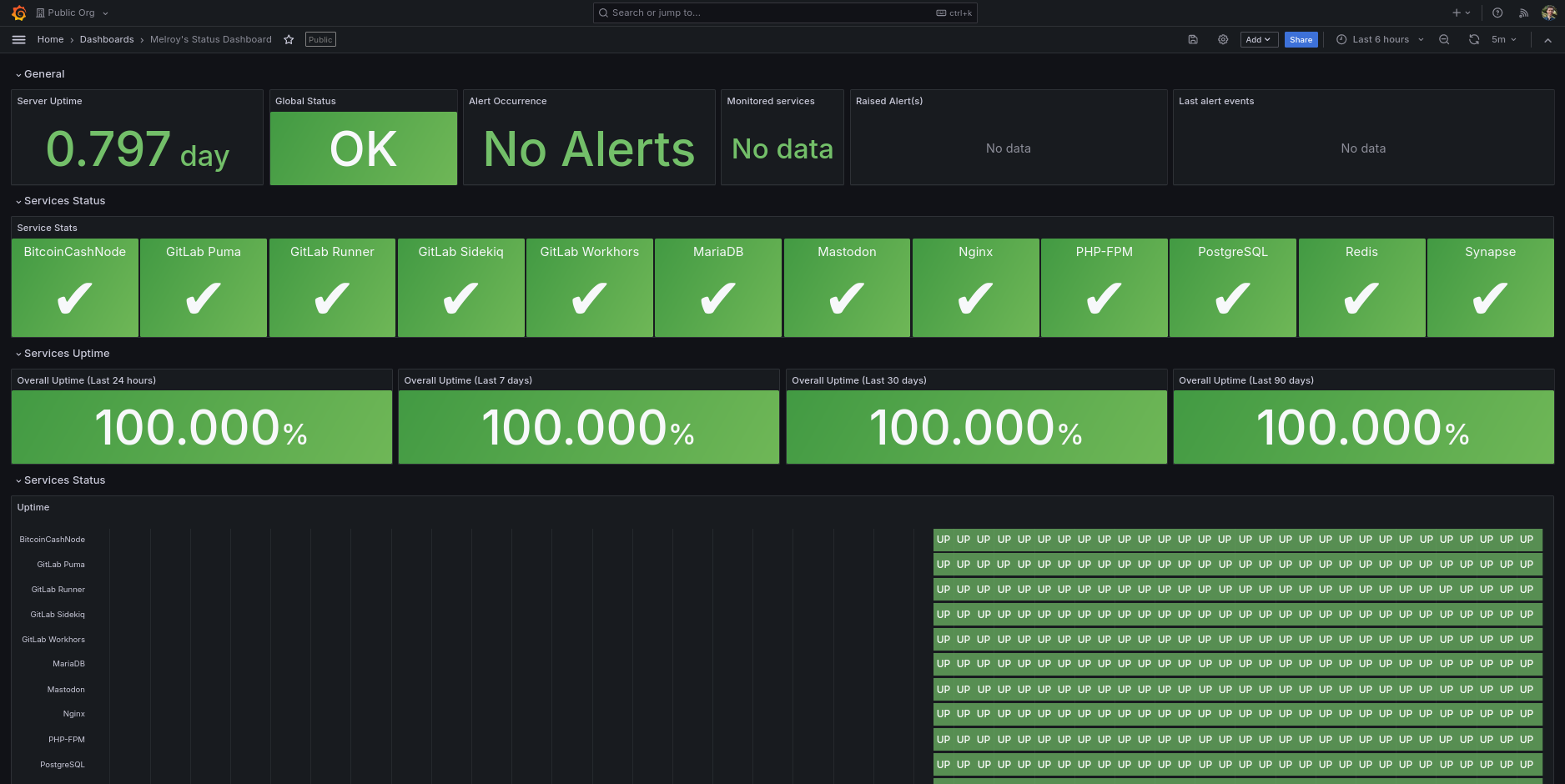Screen dimensions: 1565x784
Task: Open the user profile avatar
Action: [1549, 13]
